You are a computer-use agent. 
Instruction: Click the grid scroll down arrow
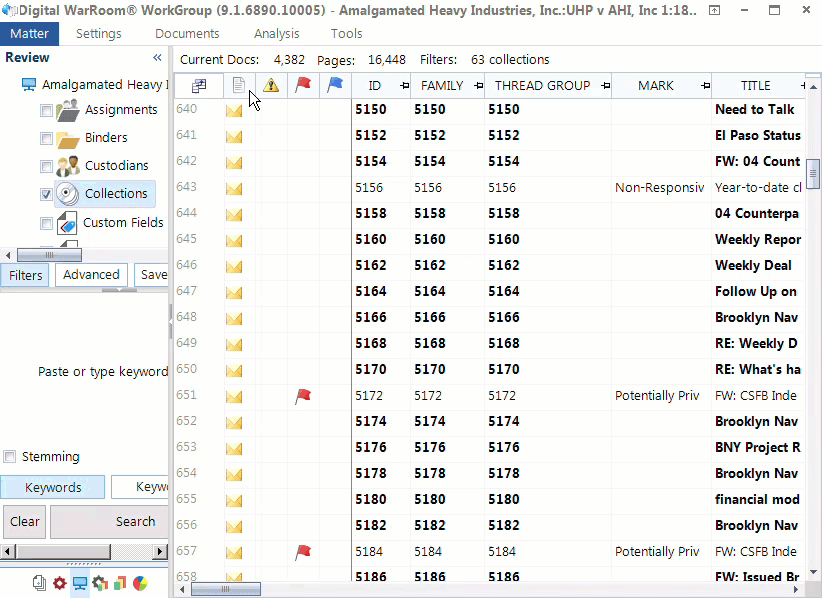click(813, 572)
